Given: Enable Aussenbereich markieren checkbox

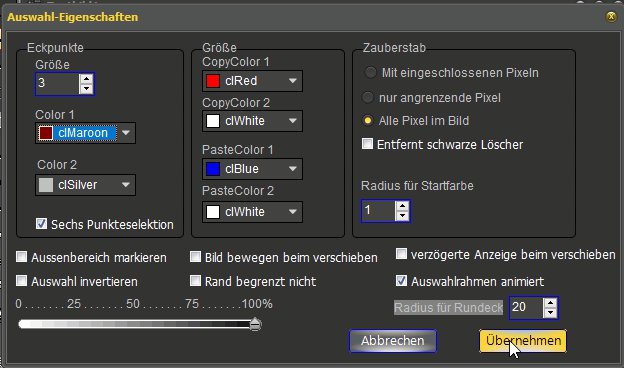Looking at the screenshot, I should click(21, 257).
